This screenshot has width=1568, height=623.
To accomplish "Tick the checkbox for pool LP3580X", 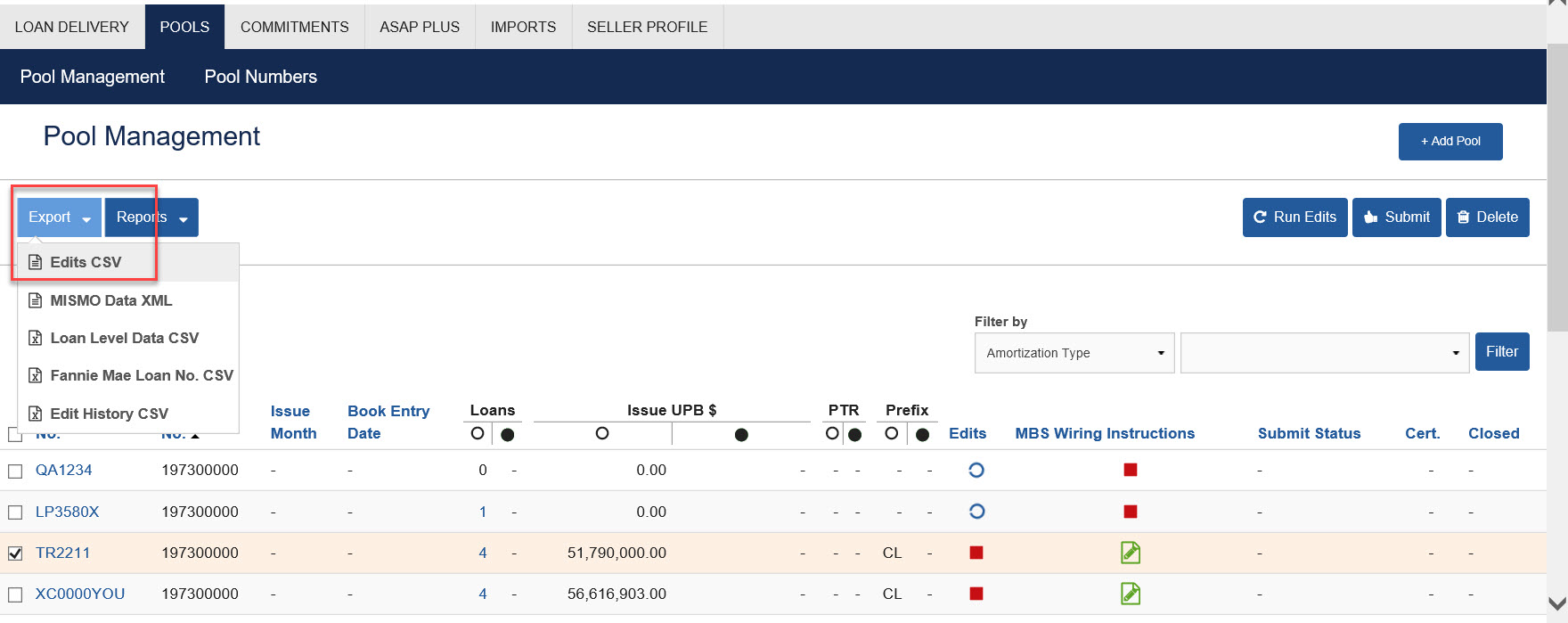I will coord(15,512).
